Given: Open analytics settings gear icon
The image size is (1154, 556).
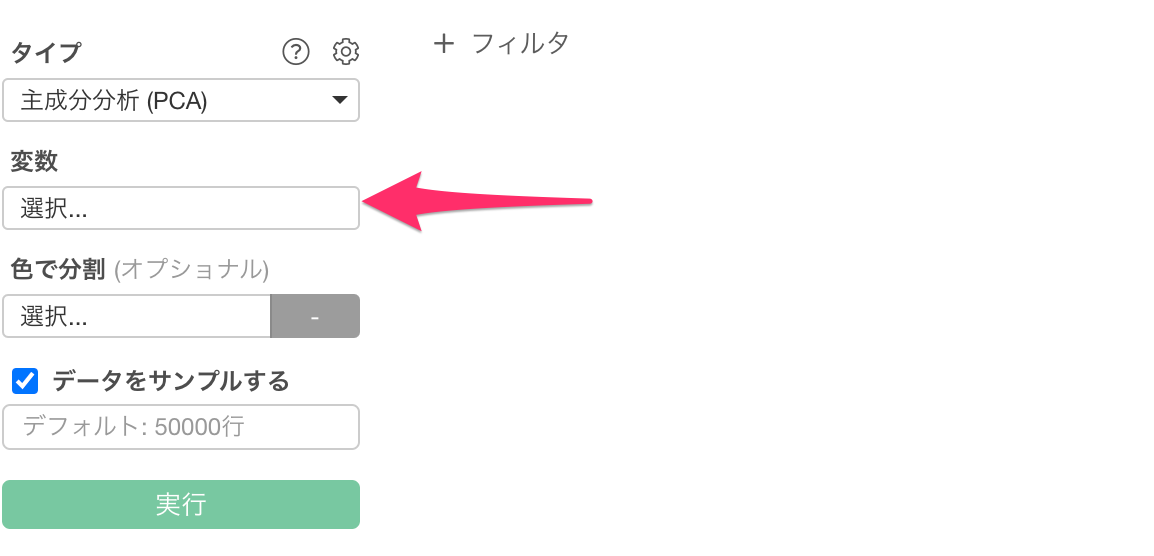Looking at the screenshot, I should coord(346,52).
